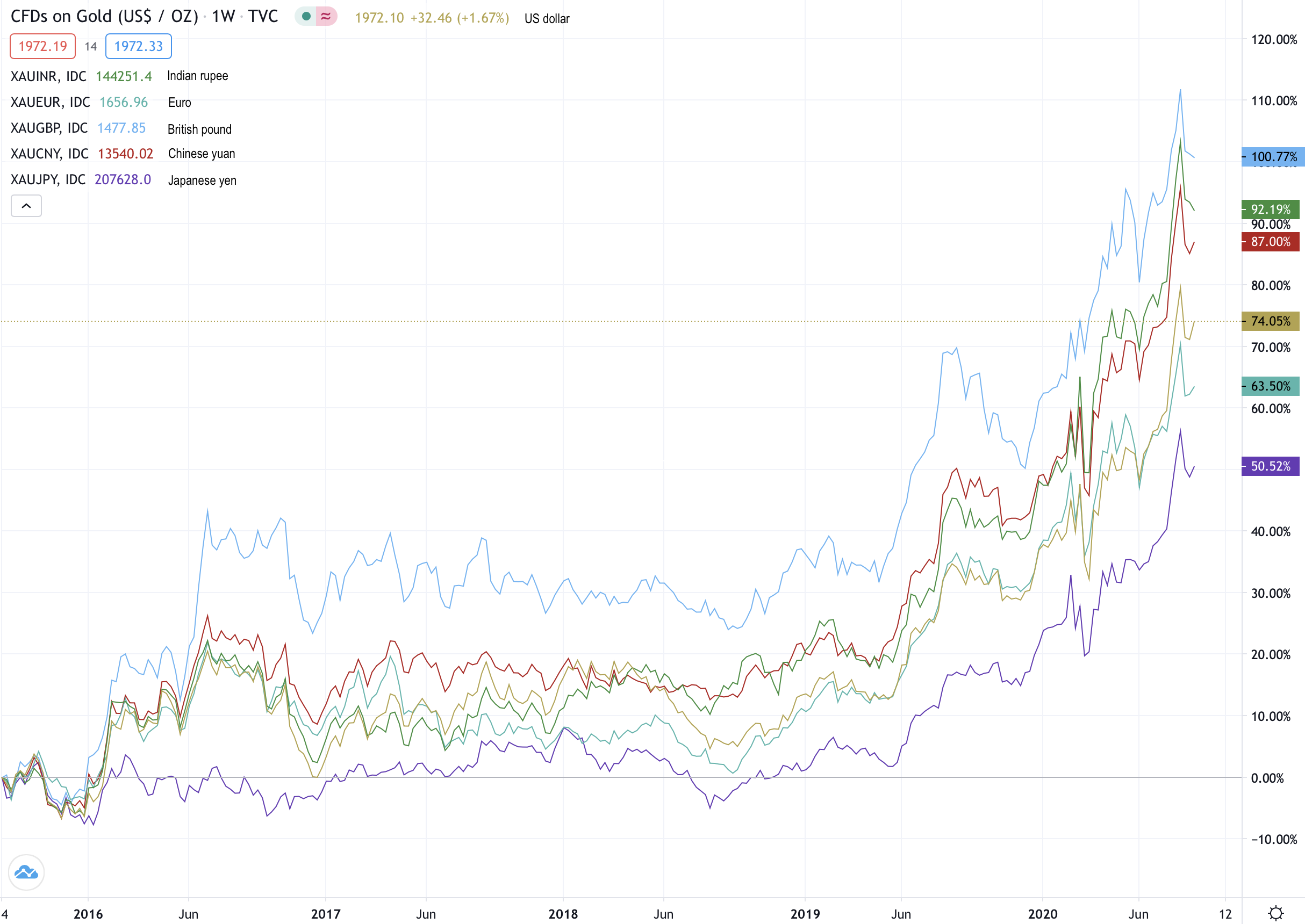1305x924 pixels.
Task: Open chart settings gear icon
Action: (x=1276, y=913)
